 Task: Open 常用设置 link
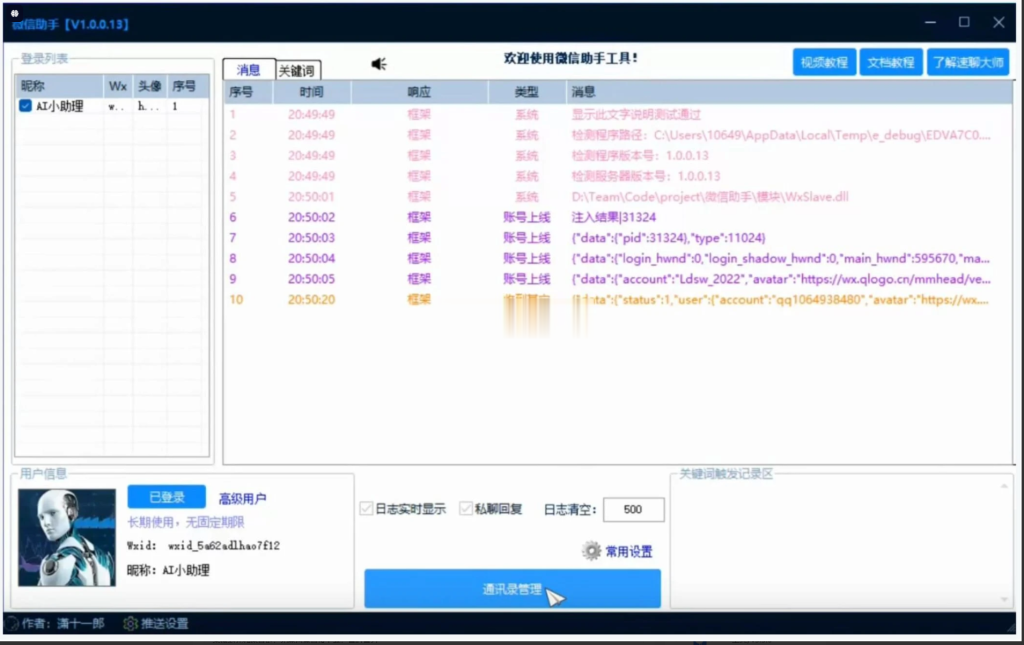pyautogui.click(x=628, y=552)
